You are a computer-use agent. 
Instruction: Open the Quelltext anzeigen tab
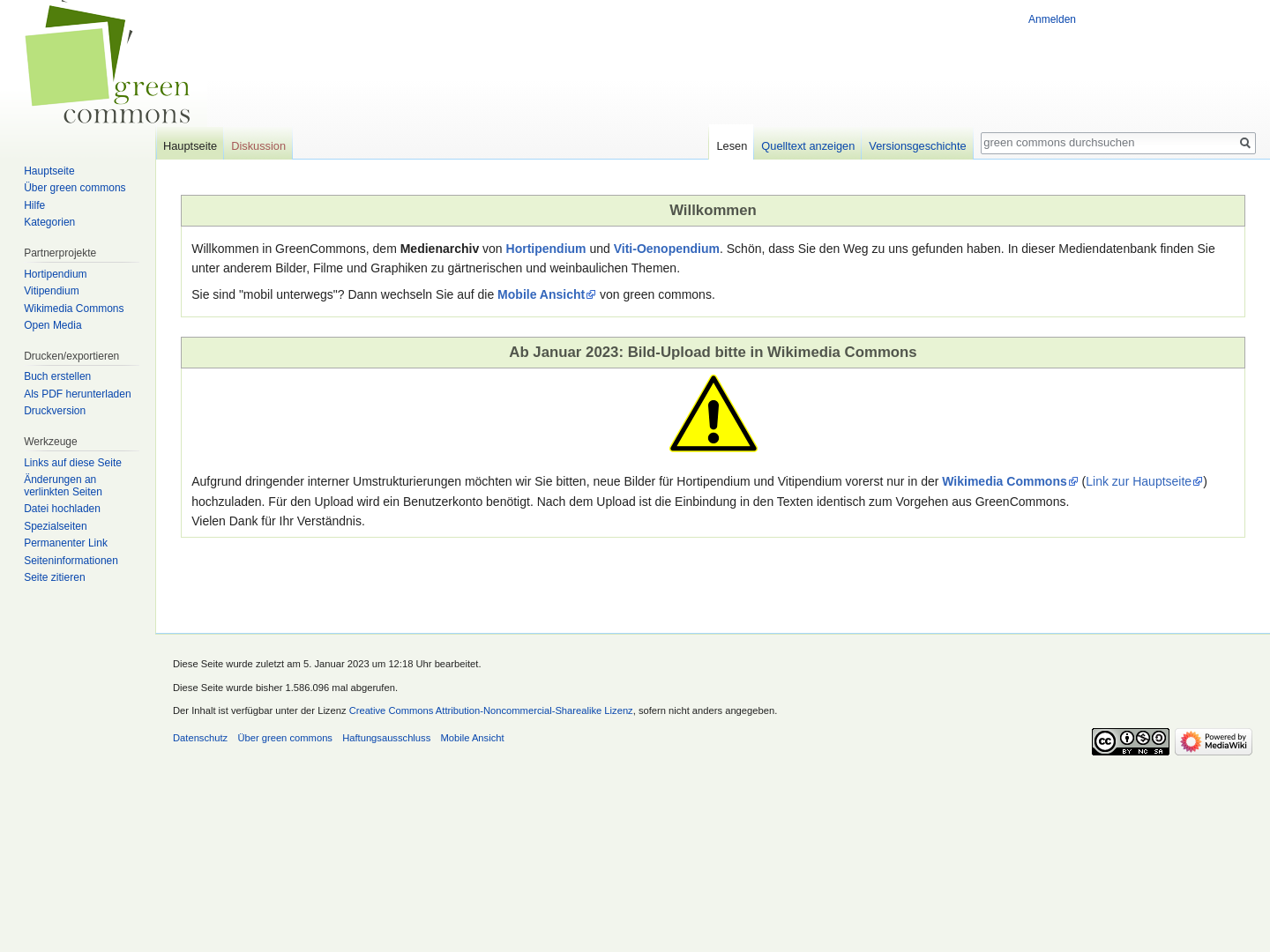[808, 146]
